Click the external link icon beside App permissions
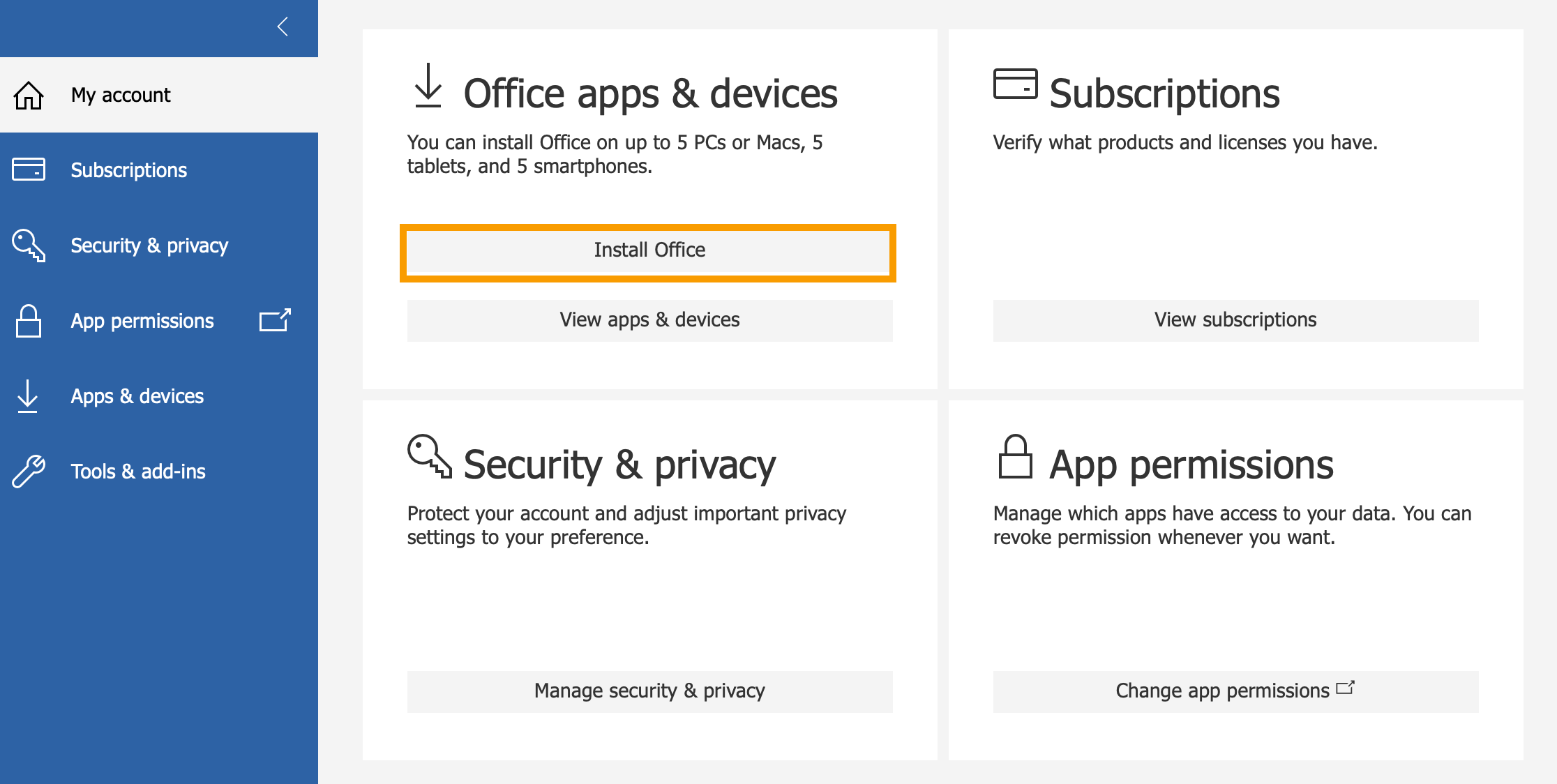1557x784 pixels. coord(275,320)
